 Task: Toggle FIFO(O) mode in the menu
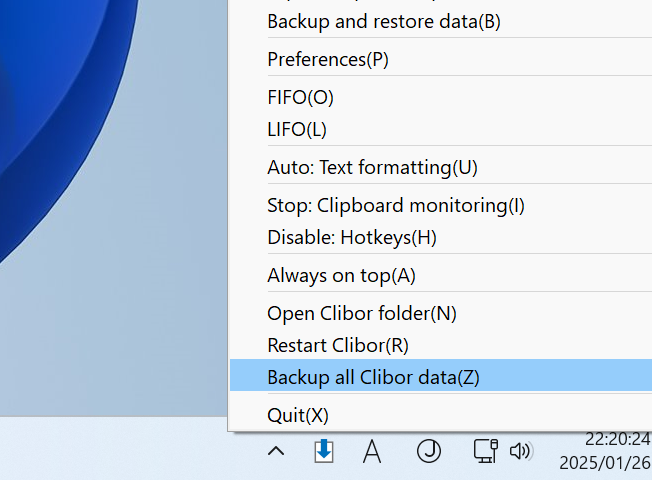tap(441, 97)
